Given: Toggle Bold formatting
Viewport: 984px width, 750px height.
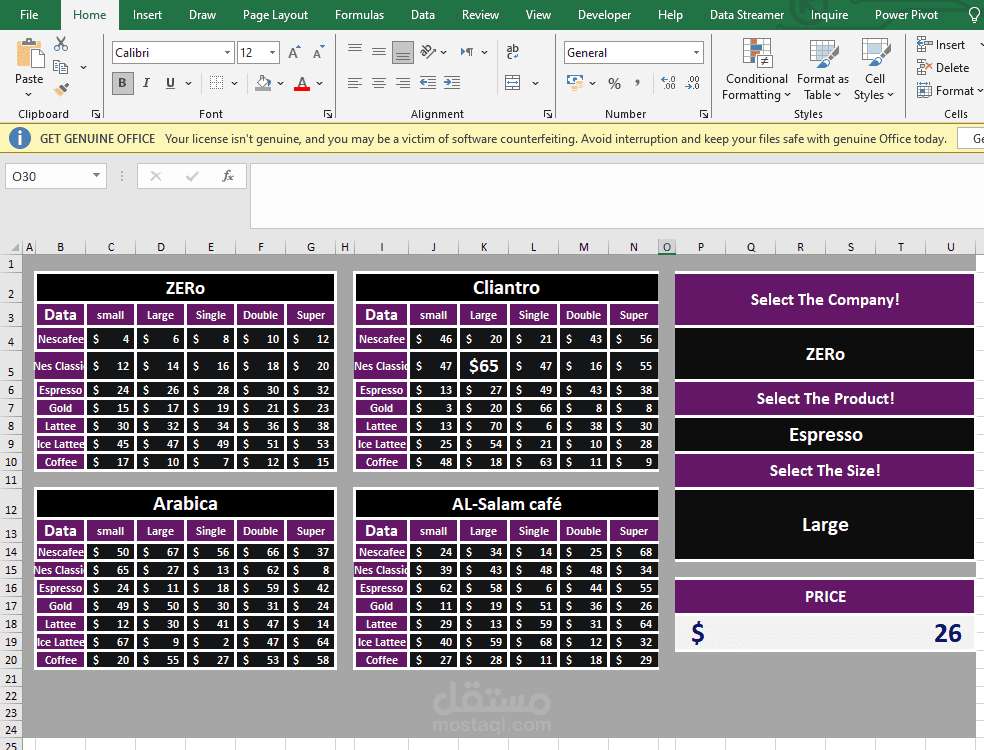Looking at the screenshot, I should 122,83.
